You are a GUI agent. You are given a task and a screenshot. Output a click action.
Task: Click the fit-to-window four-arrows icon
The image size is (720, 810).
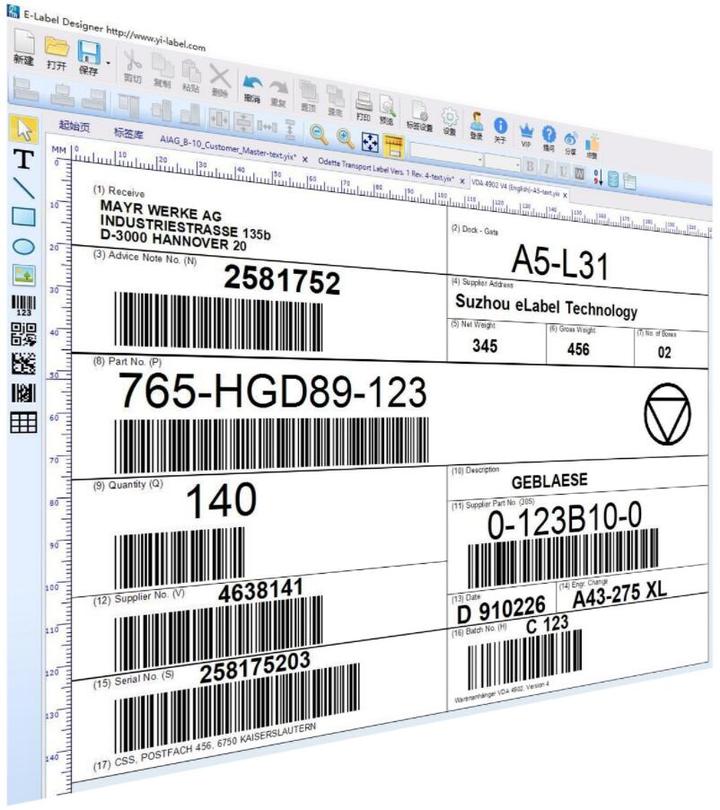pos(370,143)
